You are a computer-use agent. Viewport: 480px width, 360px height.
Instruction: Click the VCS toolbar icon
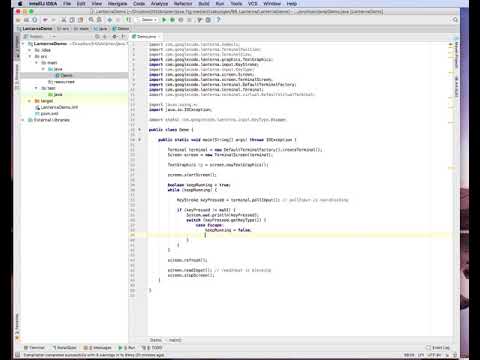coord(200,20)
